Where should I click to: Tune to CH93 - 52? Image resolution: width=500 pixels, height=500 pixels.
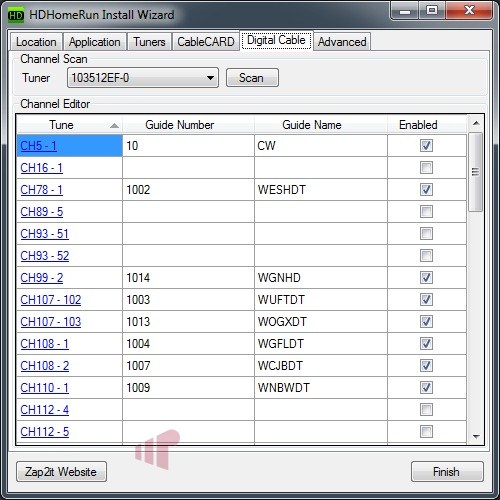pyautogui.click(x=45, y=256)
